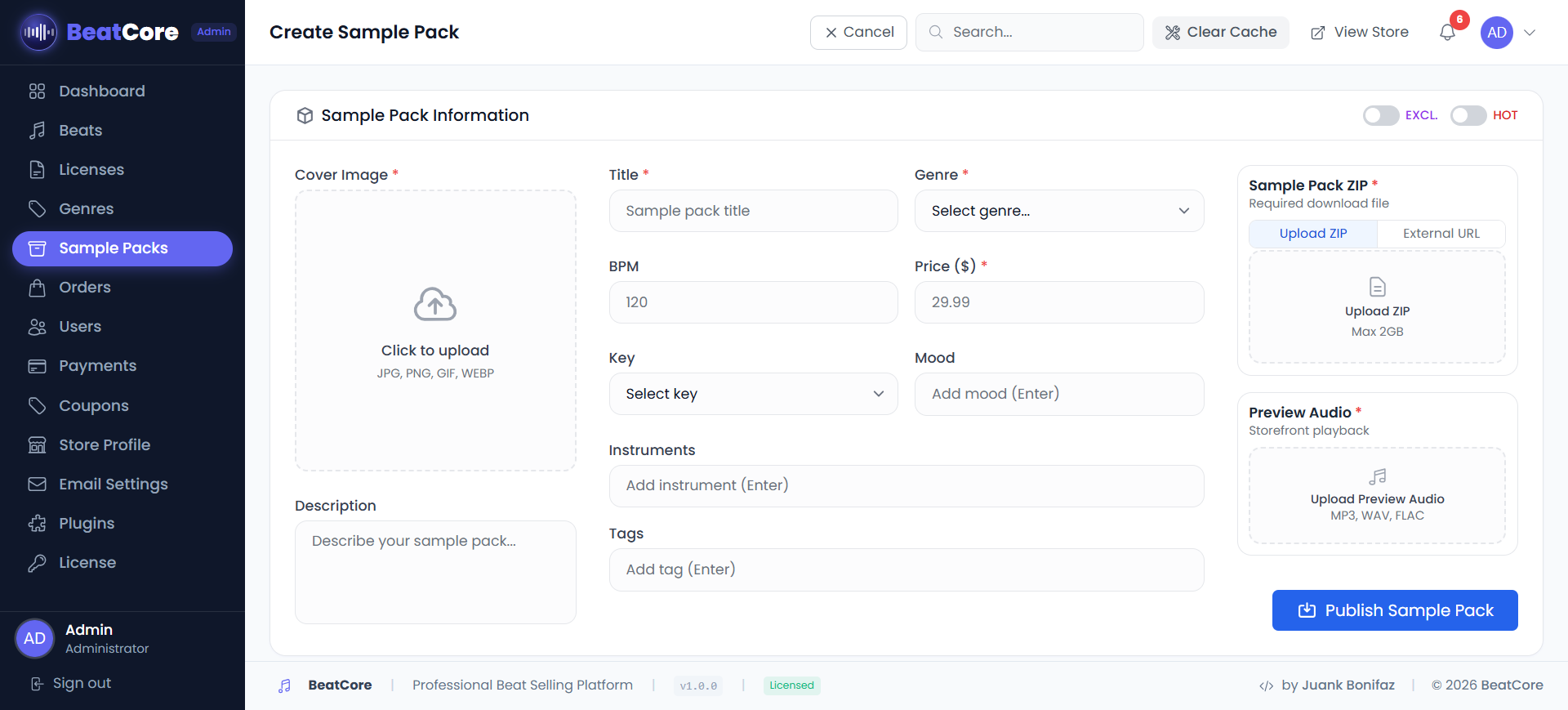Click the package icon beside Sample Pack Information
Image resolution: width=1568 pixels, height=710 pixels.
[305, 115]
